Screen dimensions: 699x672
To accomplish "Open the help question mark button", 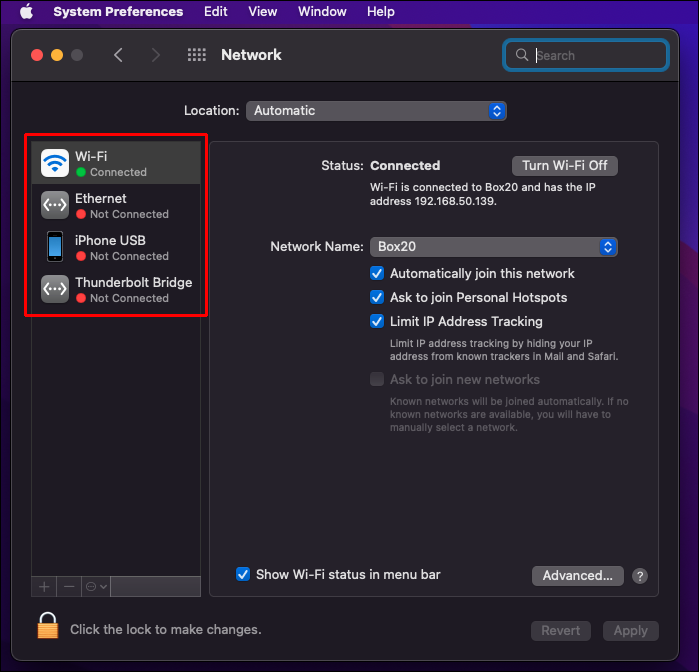I will pyautogui.click(x=640, y=576).
